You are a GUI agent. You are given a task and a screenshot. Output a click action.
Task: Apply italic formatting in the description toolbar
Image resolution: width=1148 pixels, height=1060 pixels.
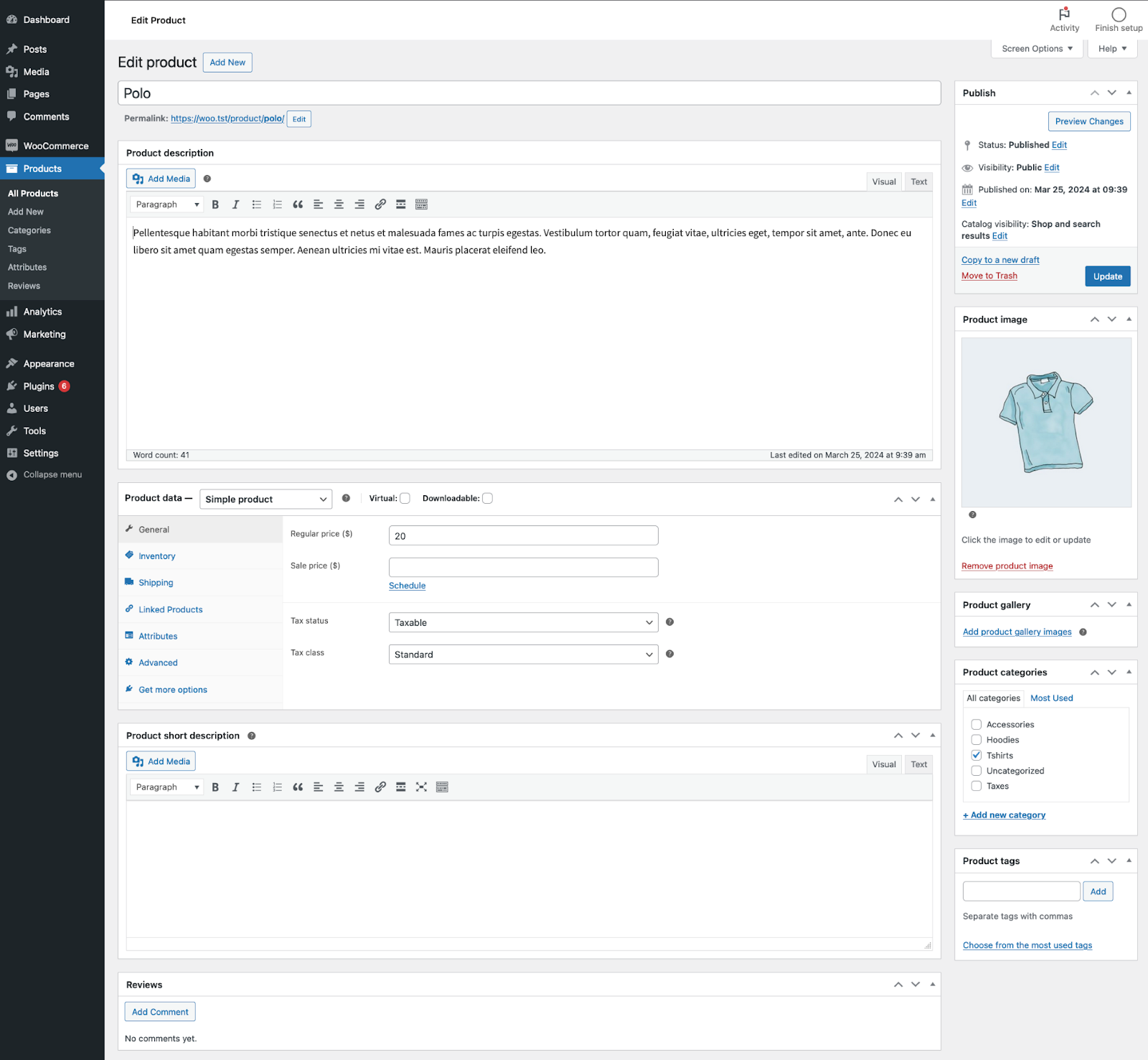235,204
